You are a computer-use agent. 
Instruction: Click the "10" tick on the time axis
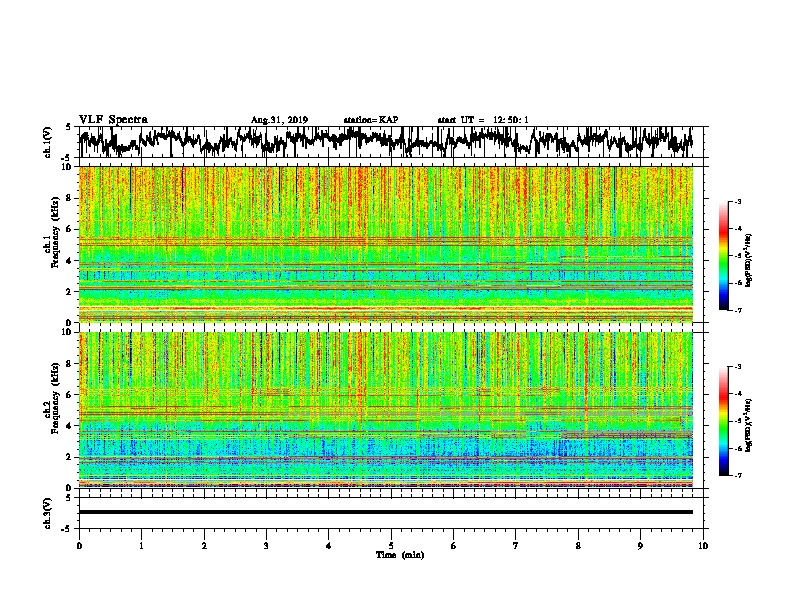[703, 546]
